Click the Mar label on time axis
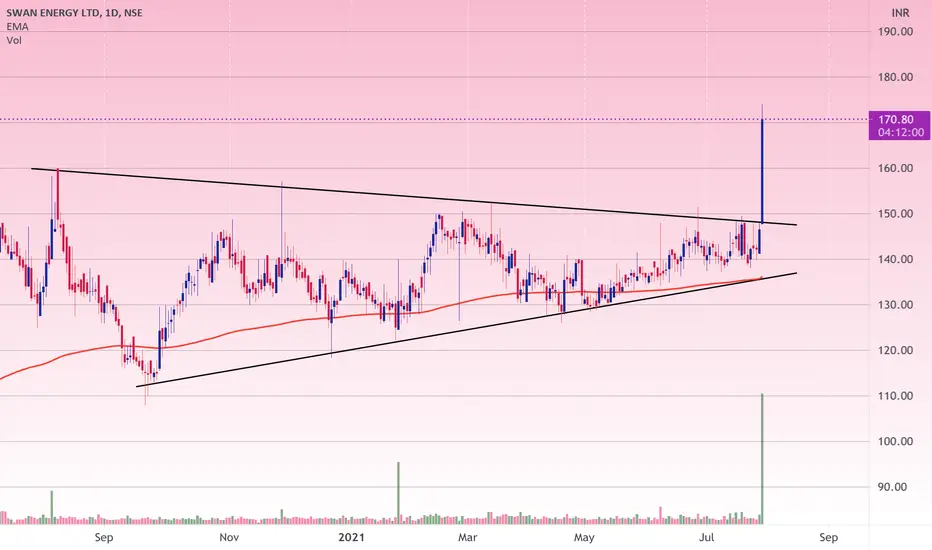The height and width of the screenshot is (550, 932). [x=467, y=538]
